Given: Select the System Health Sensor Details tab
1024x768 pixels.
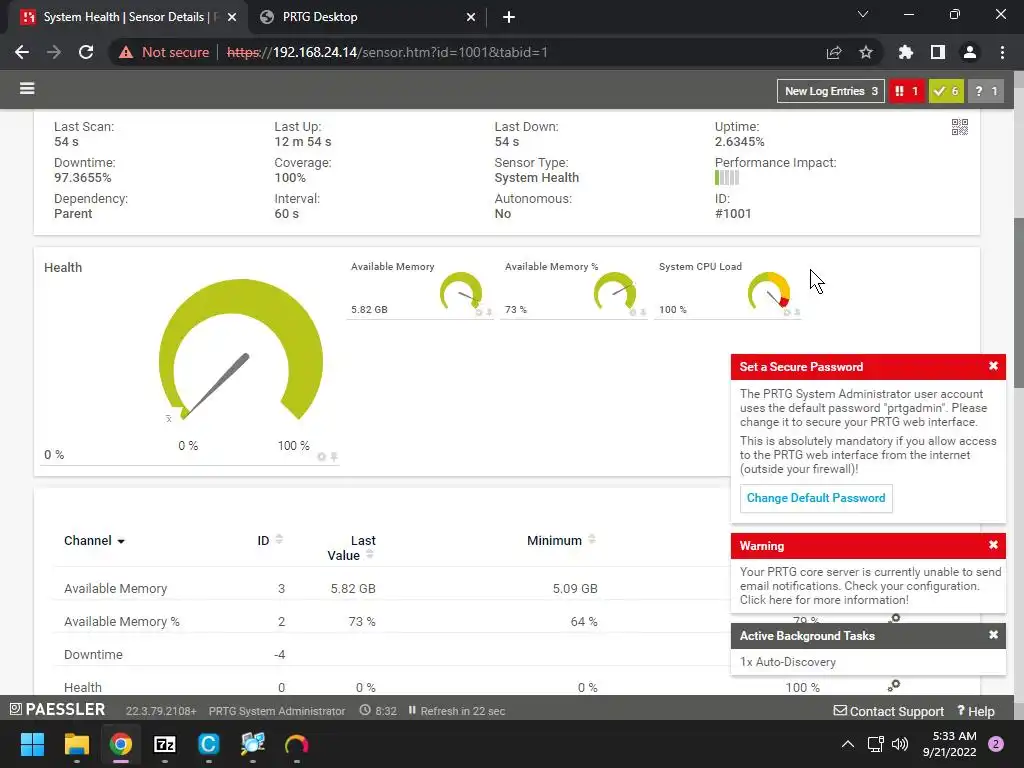Looking at the screenshot, I should (127, 17).
